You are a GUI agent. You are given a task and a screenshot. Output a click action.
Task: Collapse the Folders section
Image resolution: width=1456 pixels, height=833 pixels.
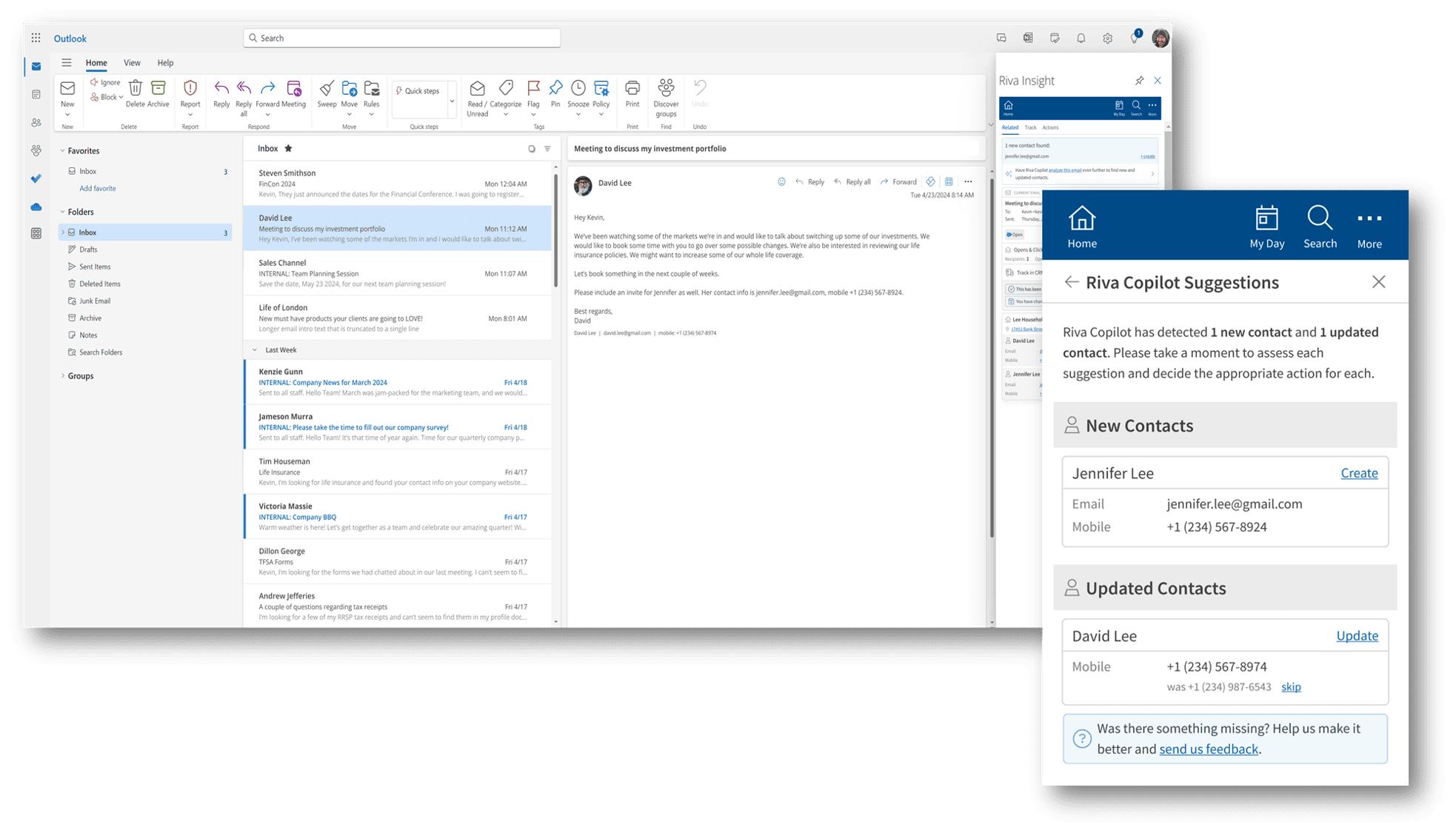click(62, 212)
